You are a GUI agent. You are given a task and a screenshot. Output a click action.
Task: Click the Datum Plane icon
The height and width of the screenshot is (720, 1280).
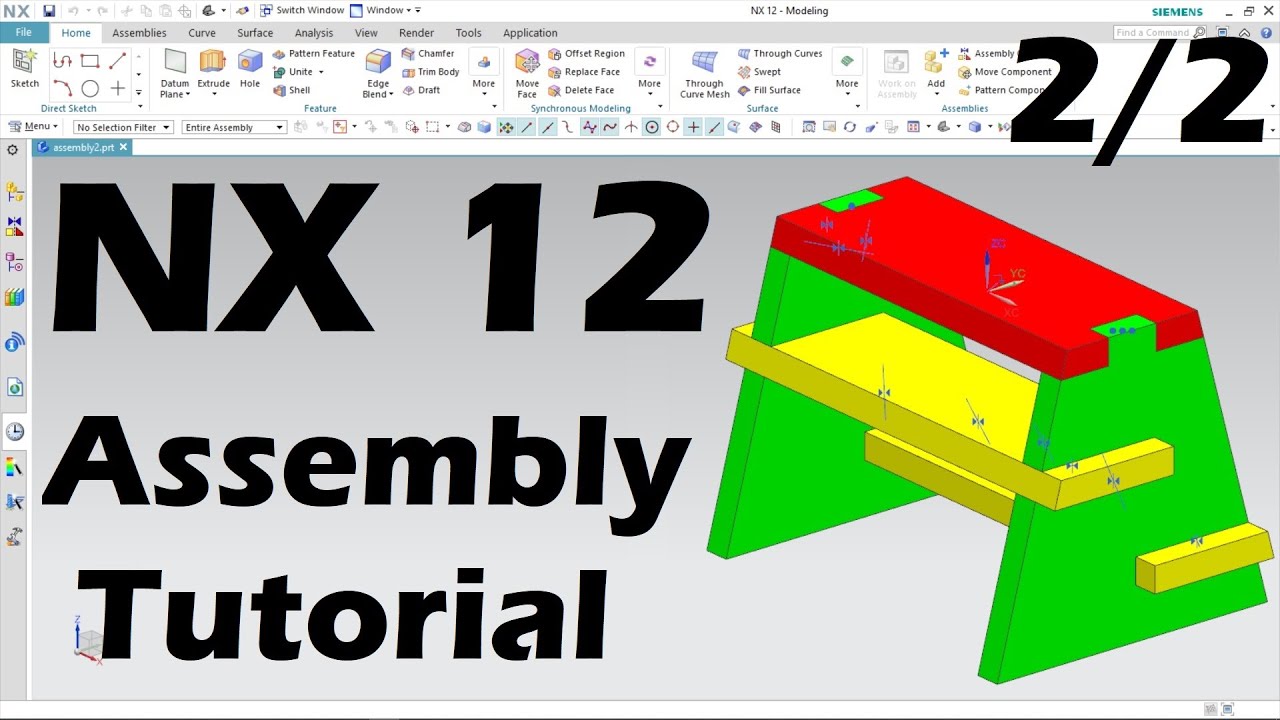175,62
